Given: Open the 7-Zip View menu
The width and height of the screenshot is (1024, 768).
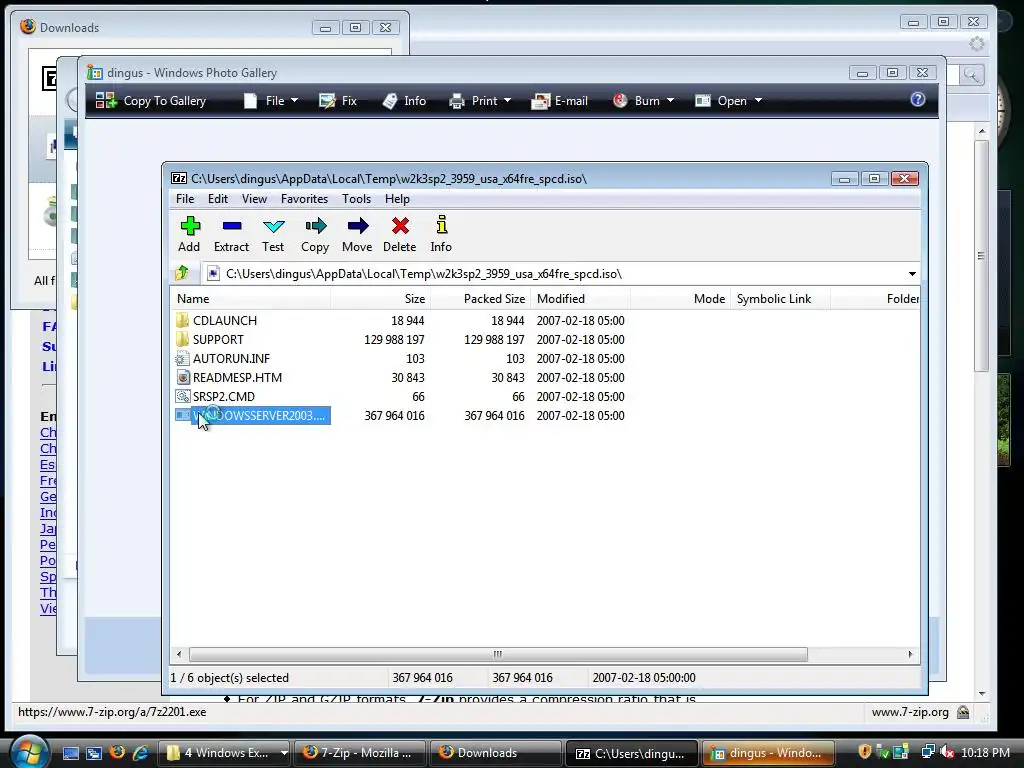Looking at the screenshot, I should coord(254,199).
